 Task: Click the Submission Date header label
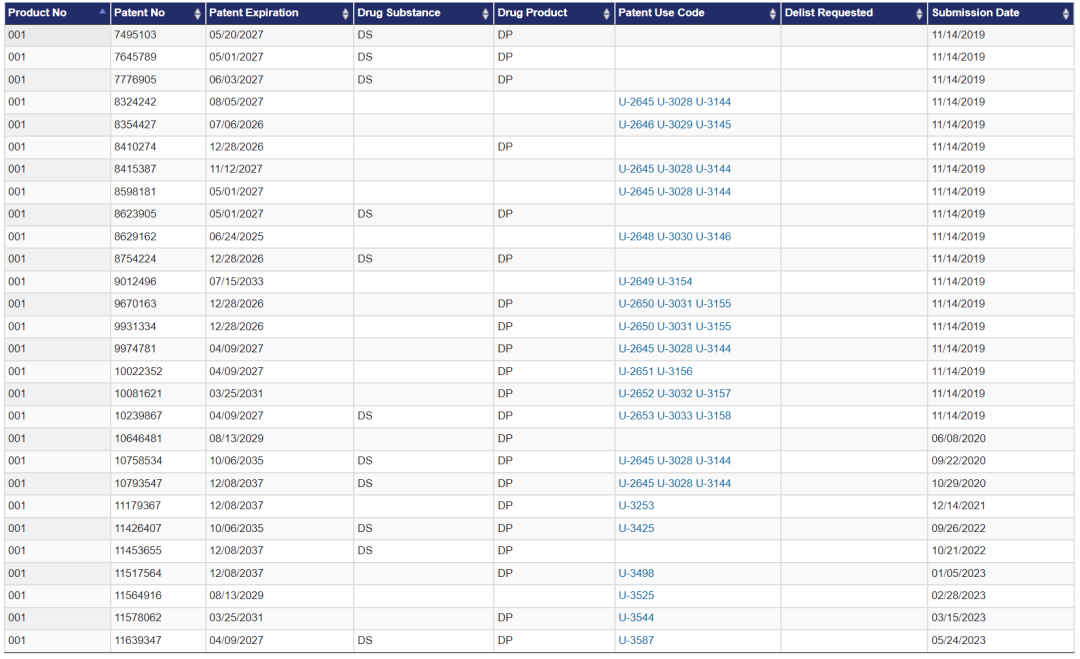(975, 12)
